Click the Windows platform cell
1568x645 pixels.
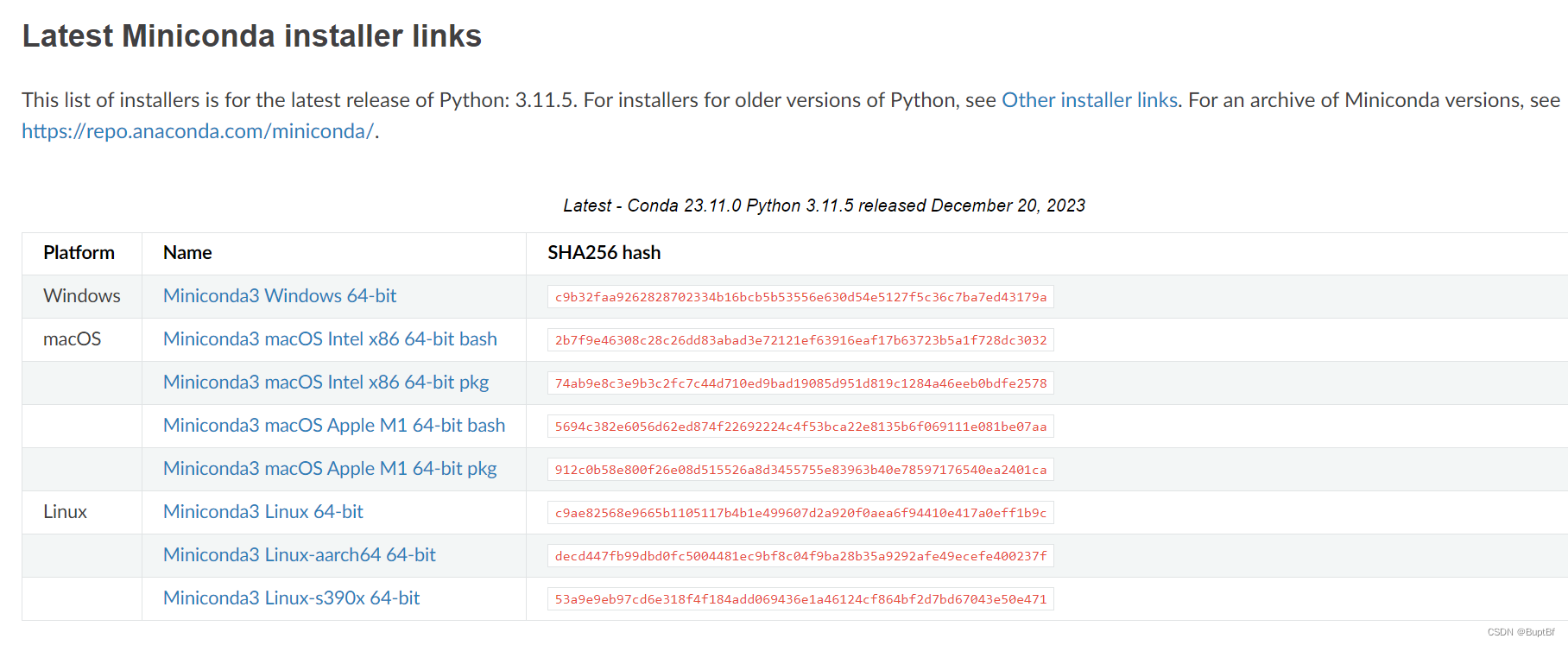click(x=82, y=296)
